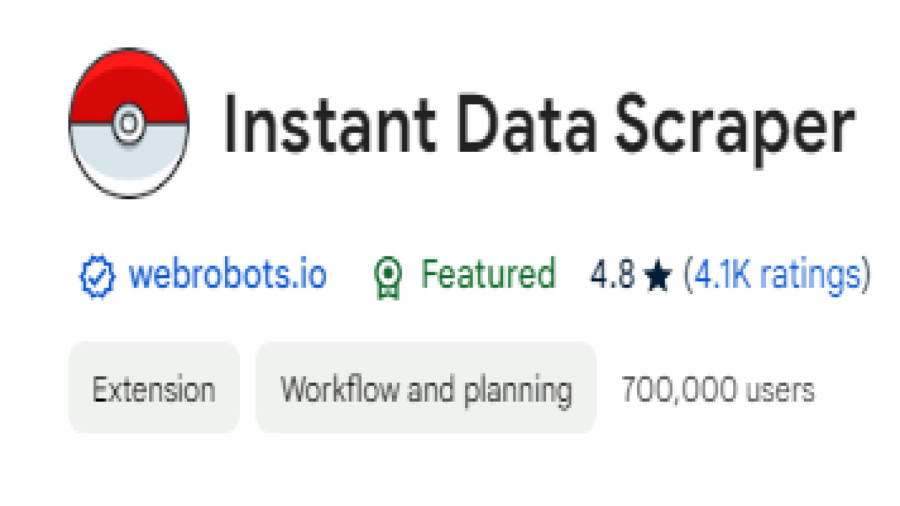900x506 pixels.
Task: Open the webrobots.io publisher link
Action: pyautogui.click(x=227, y=274)
